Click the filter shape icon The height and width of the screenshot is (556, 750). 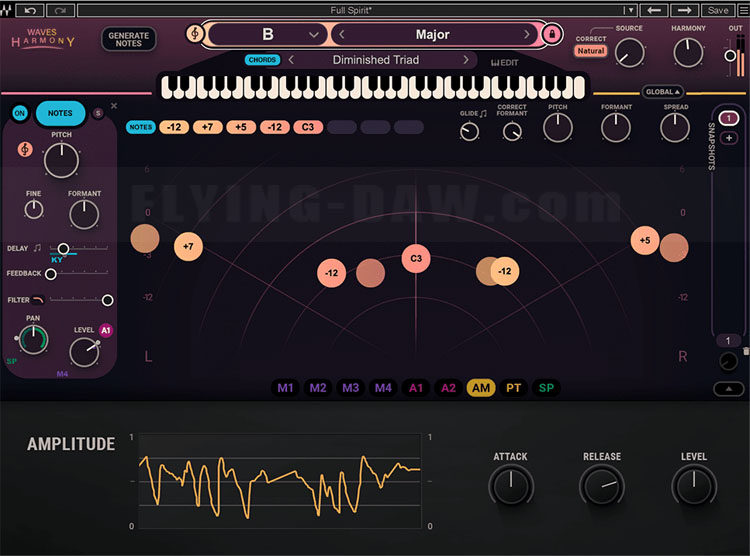38,300
